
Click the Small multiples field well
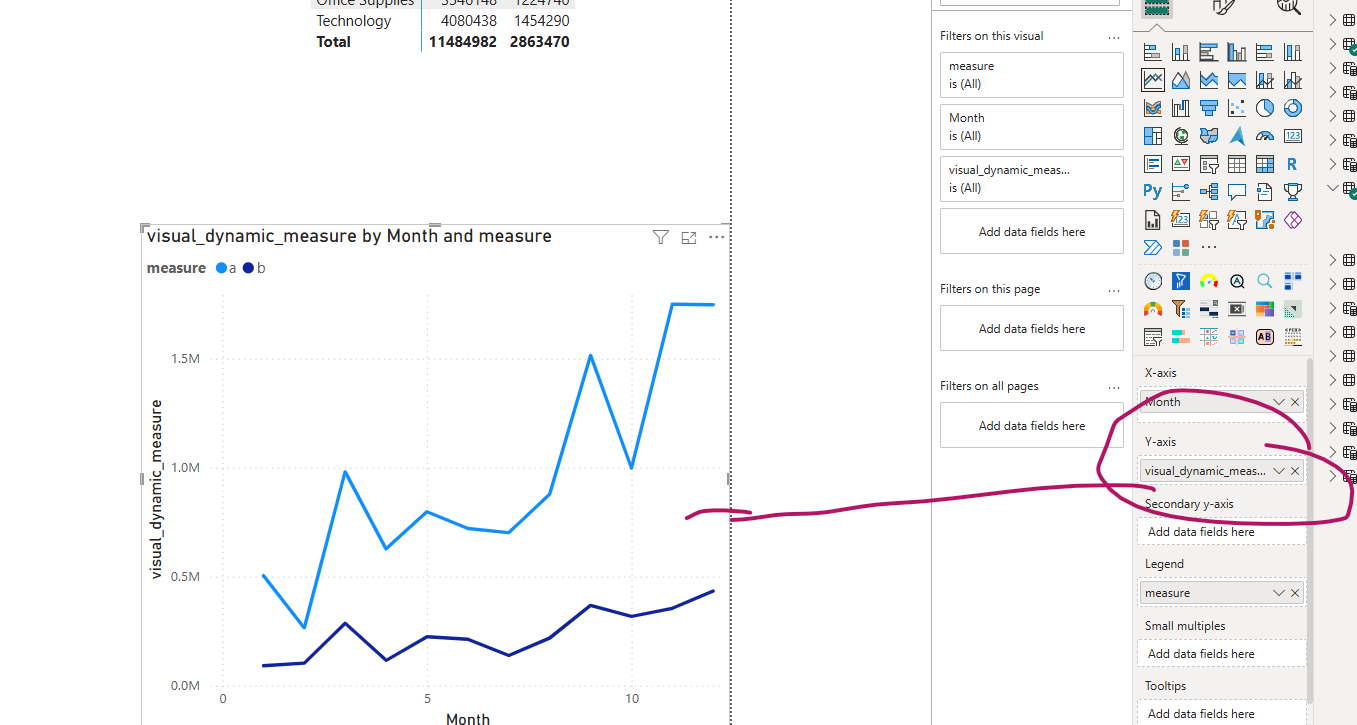coord(1222,654)
